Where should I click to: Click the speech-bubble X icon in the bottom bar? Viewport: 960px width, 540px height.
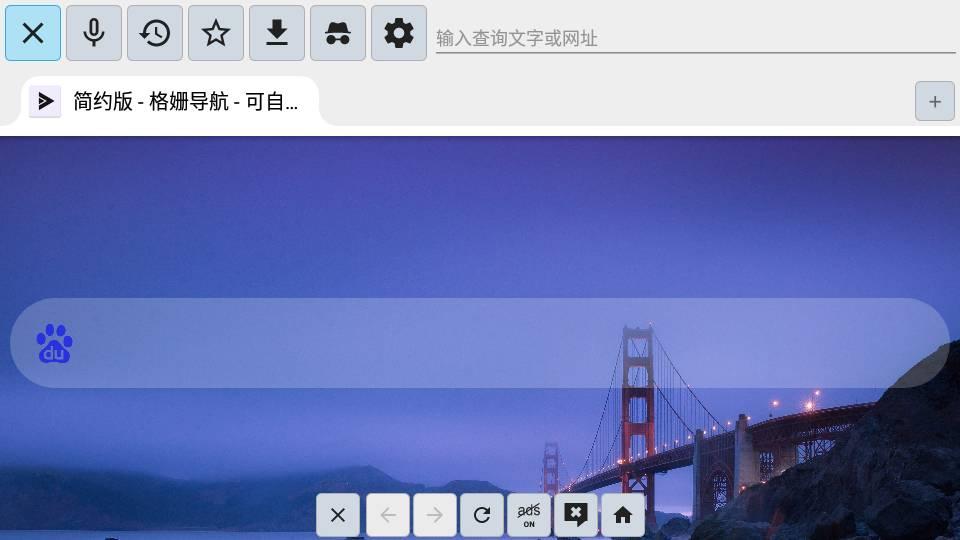tap(576, 515)
